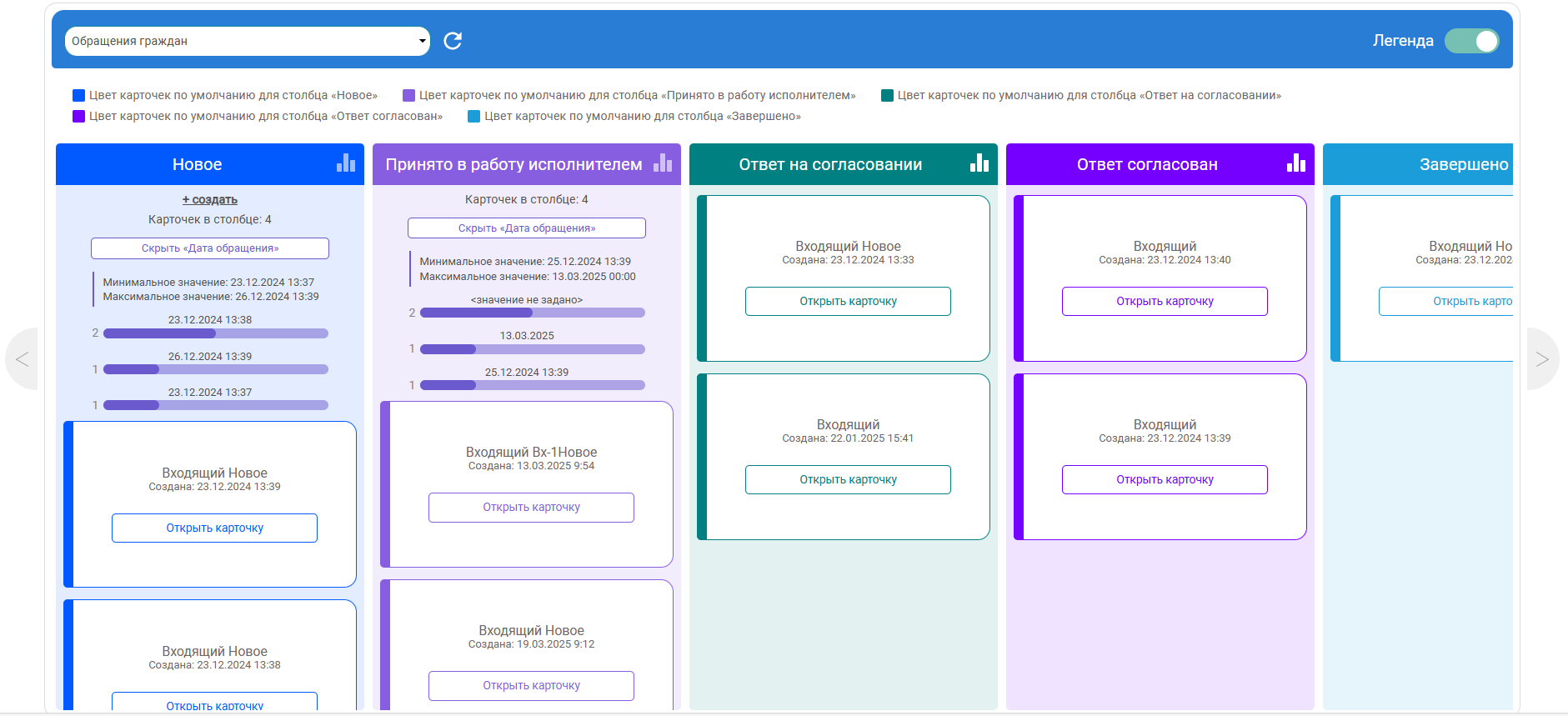Viewport: 1568px width, 716px height.
Task: Select the Завершено column header
Action: click(x=1463, y=164)
